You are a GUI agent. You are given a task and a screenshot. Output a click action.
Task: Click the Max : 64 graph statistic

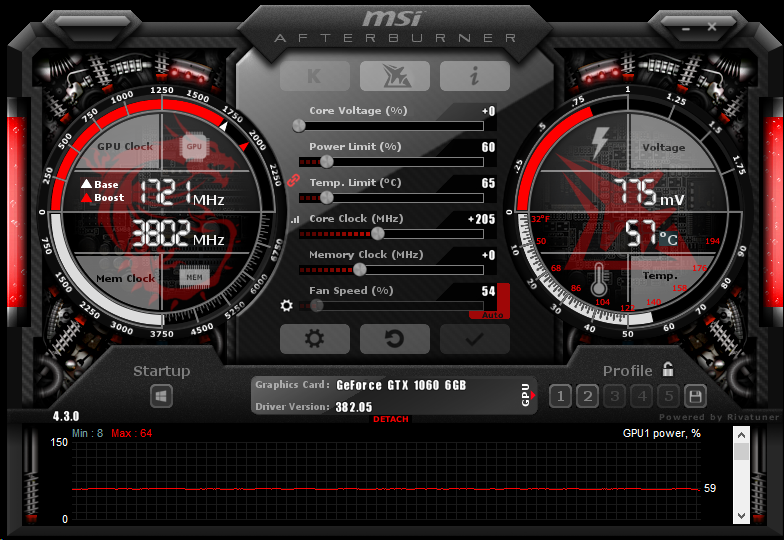click(132, 434)
